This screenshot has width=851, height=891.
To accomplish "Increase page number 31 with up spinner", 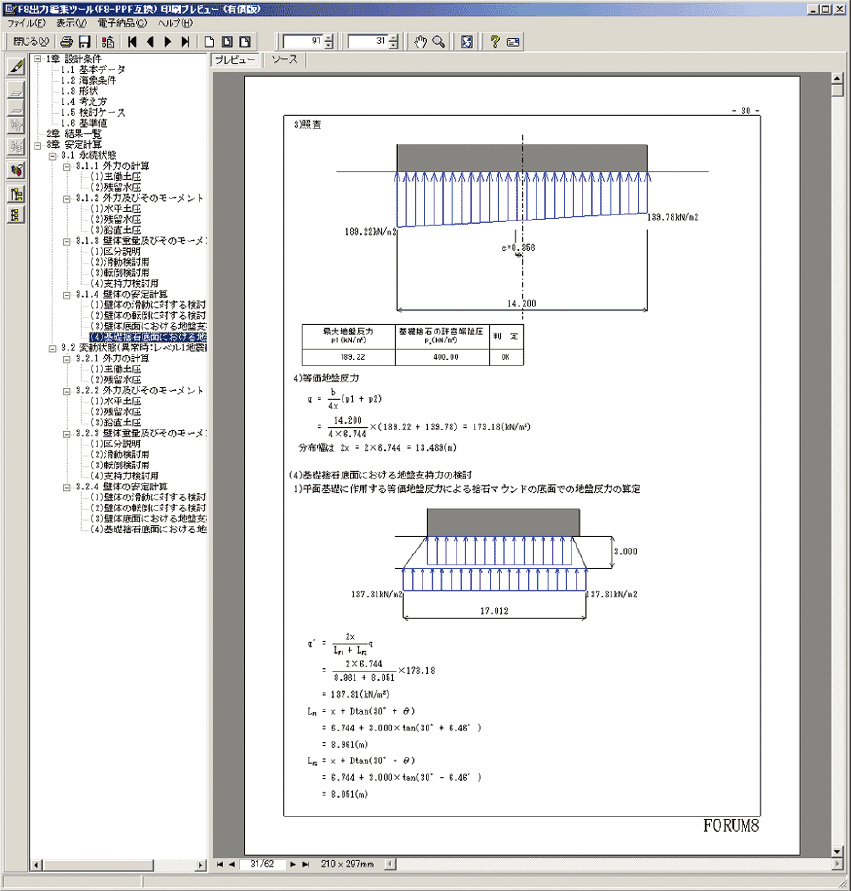I will (394, 38).
